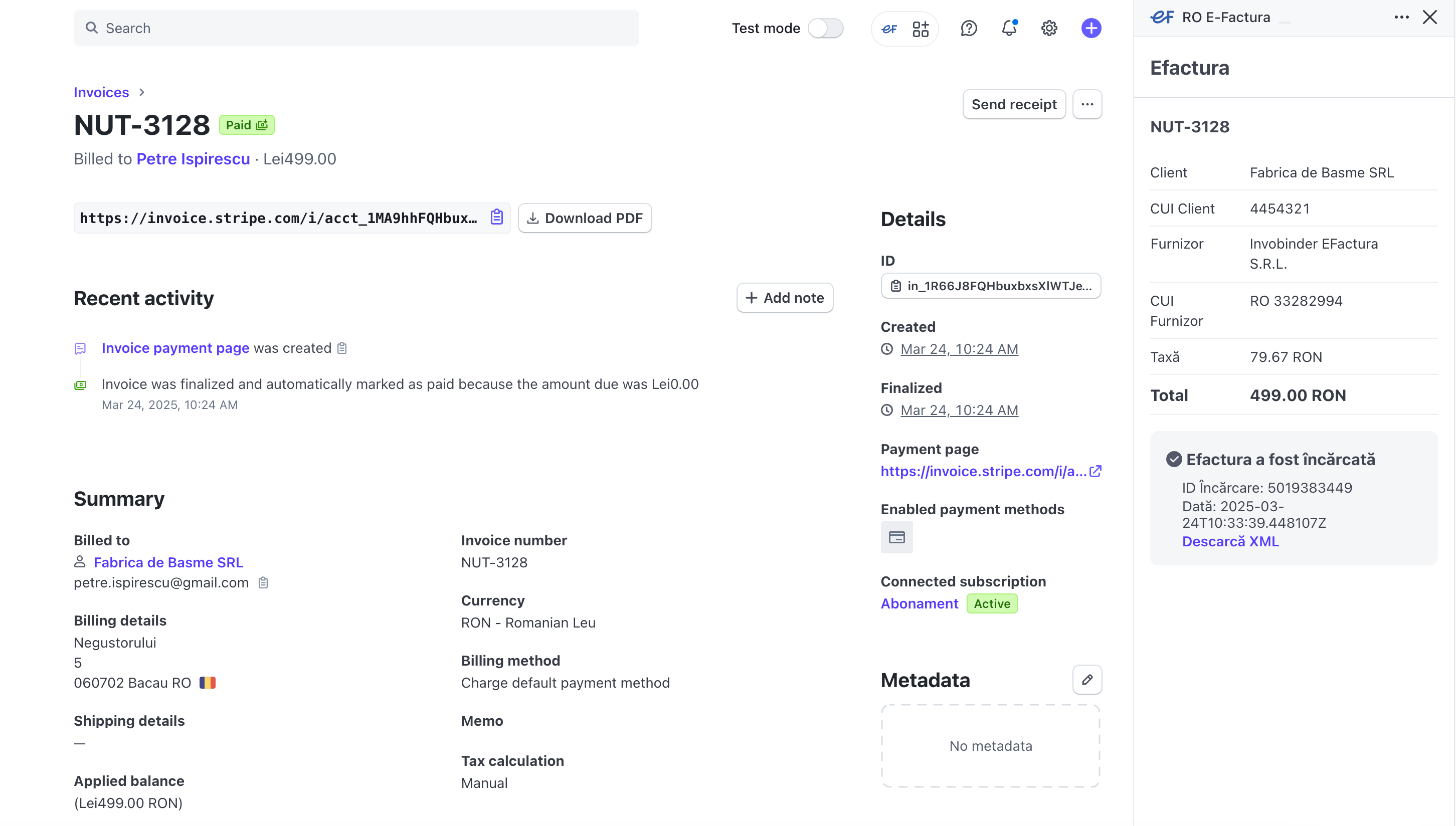Open the apps grid icon
This screenshot has height=826, width=1456.
(x=921, y=29)
